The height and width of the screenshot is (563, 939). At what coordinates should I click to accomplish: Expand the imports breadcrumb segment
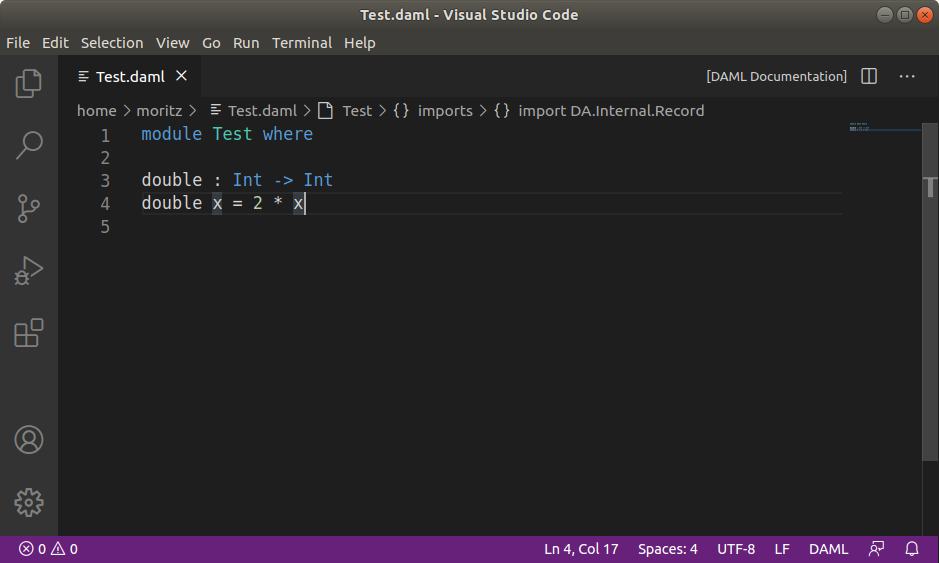click(x=444, y=111)
